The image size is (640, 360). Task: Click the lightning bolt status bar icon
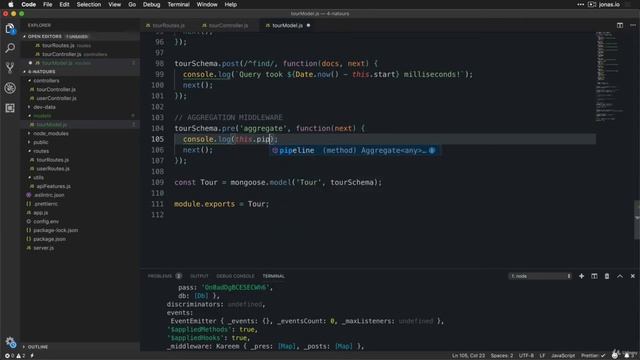pyautogui.click(x=32, y=356)
